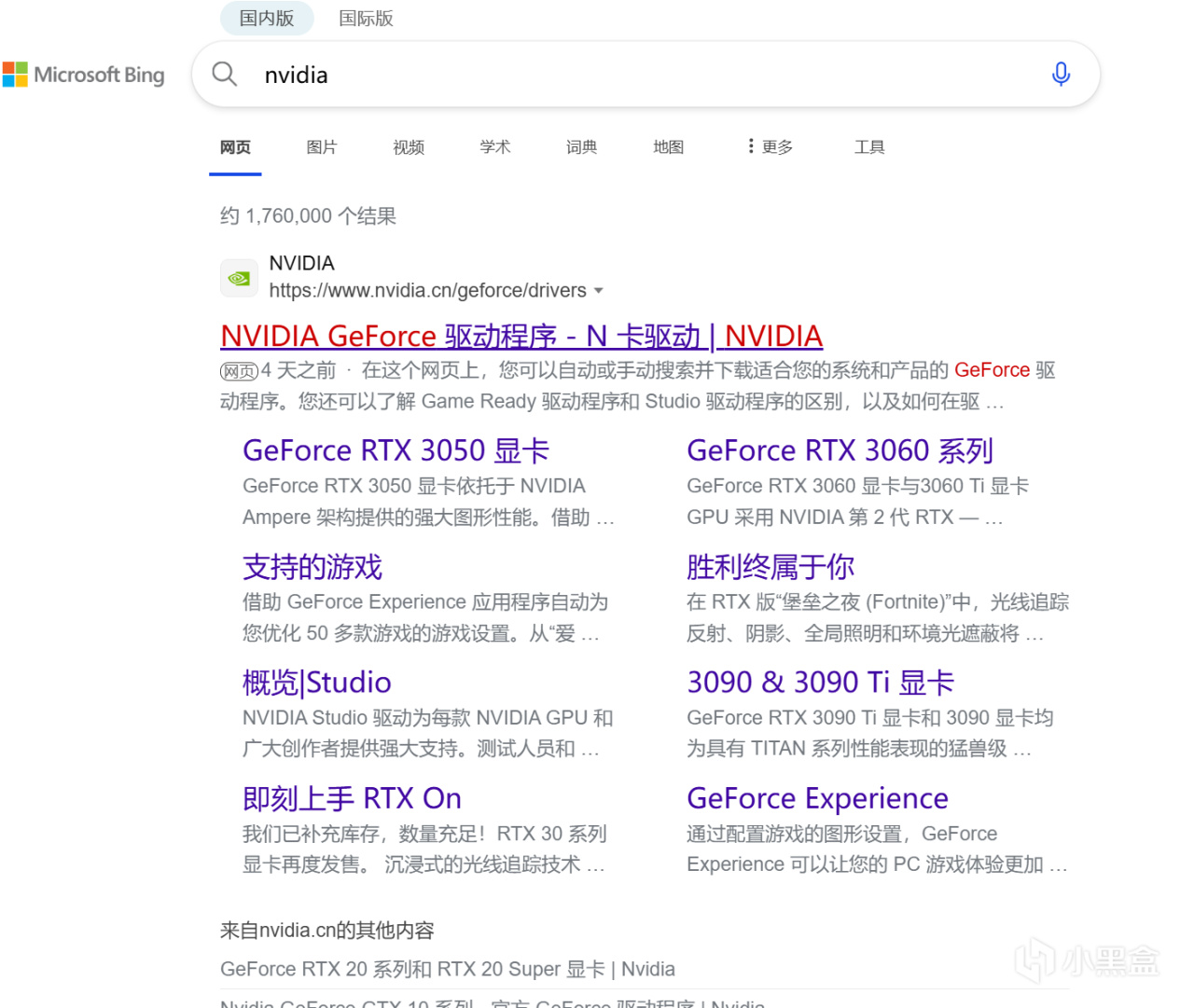The width and height of the screenshot is (1194, 1008).
Task: Open 工具 search tools
Action: 869,146
